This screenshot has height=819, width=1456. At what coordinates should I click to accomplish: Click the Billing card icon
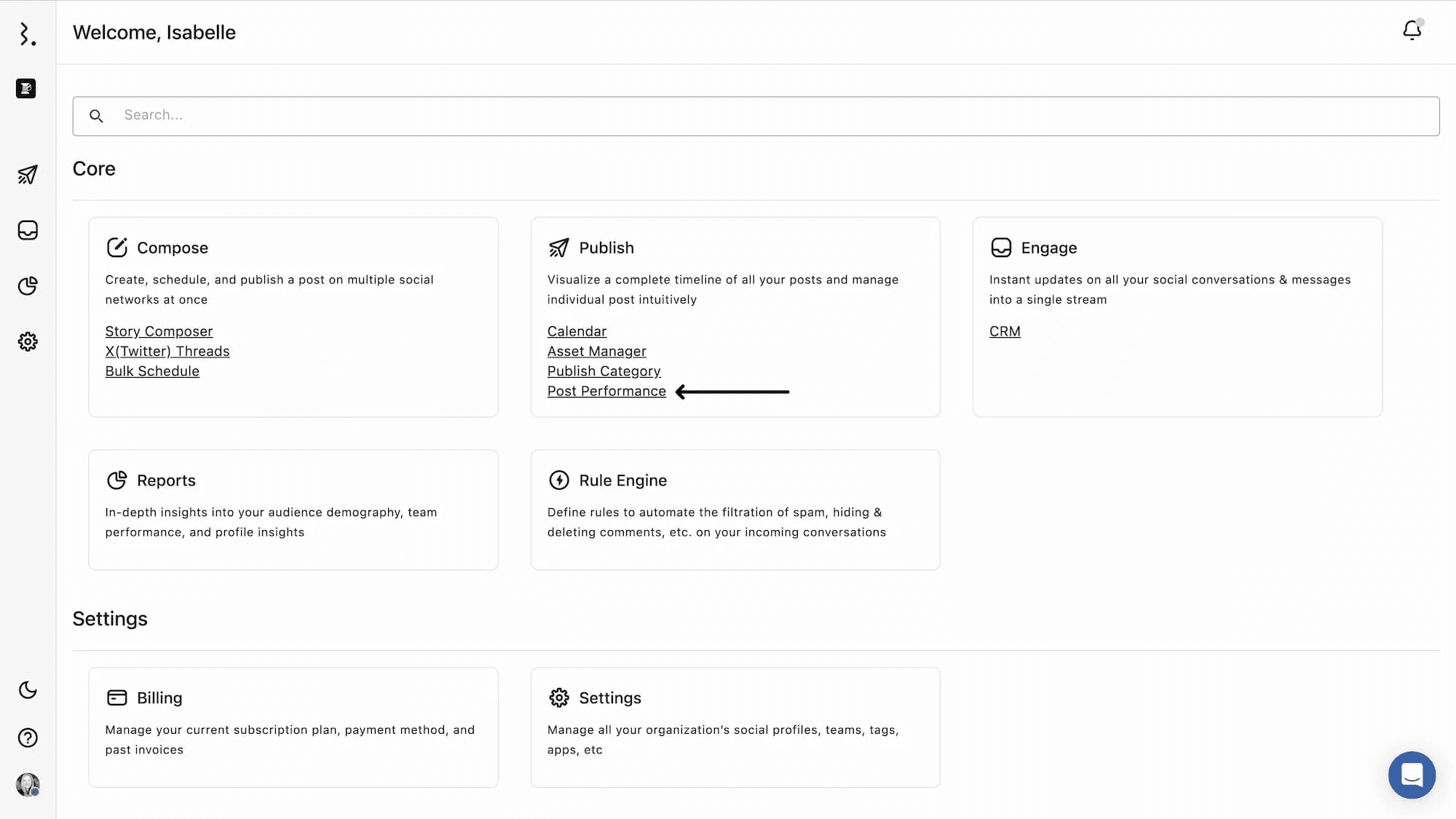[x=116, y=697]
